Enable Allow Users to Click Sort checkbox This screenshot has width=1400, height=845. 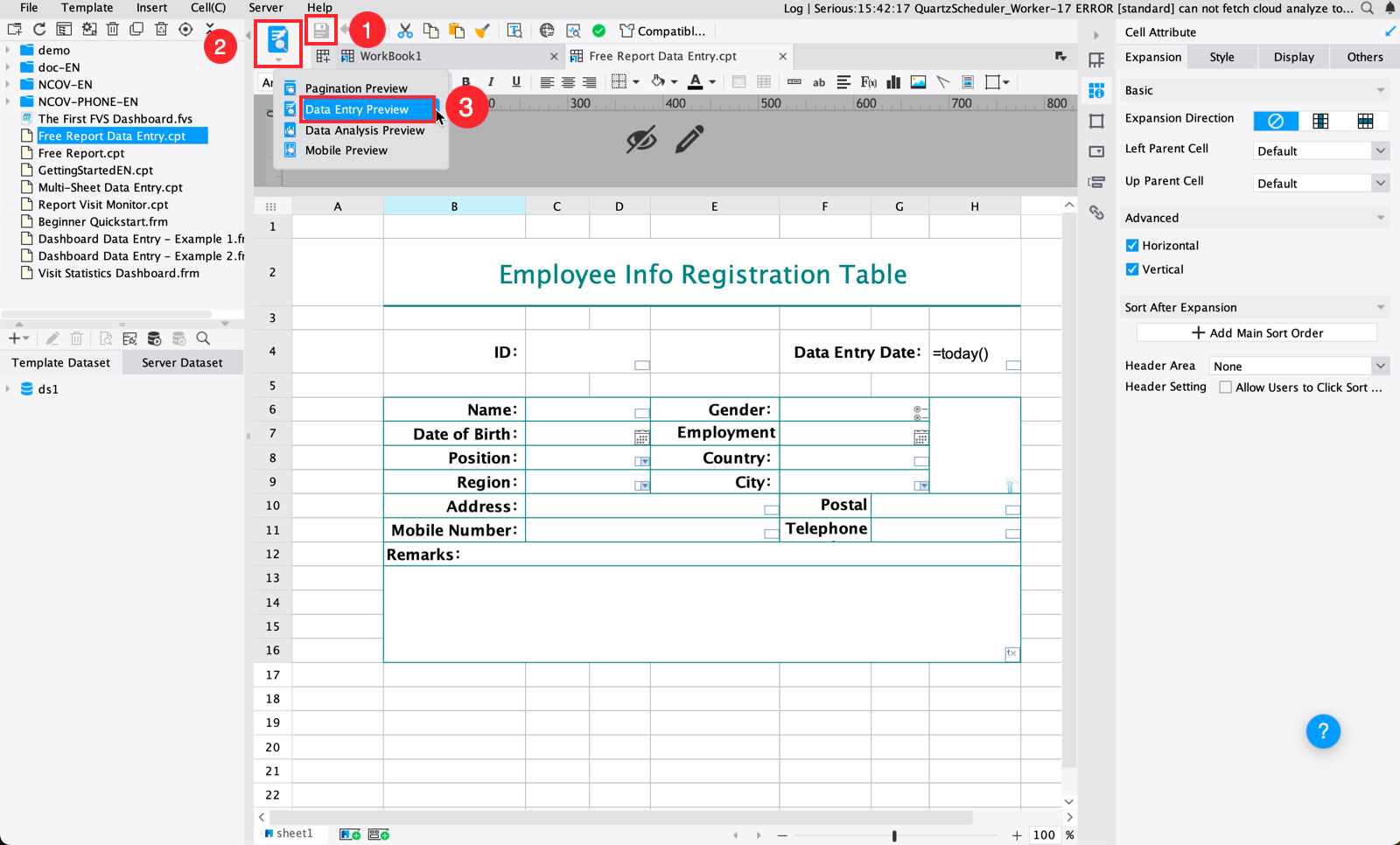tap(1226, 388)
